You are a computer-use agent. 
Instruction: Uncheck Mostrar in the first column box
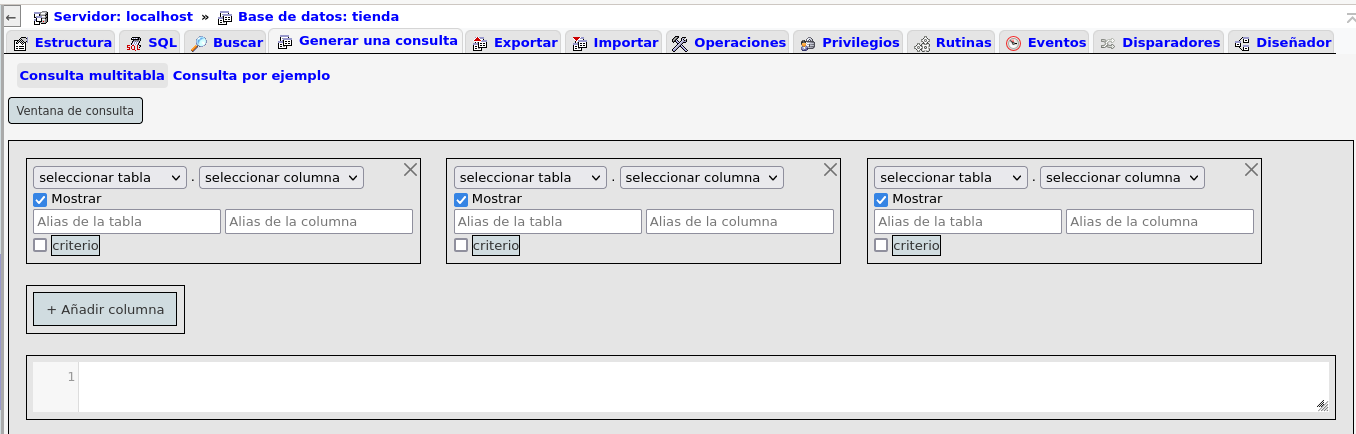(40, 199)
